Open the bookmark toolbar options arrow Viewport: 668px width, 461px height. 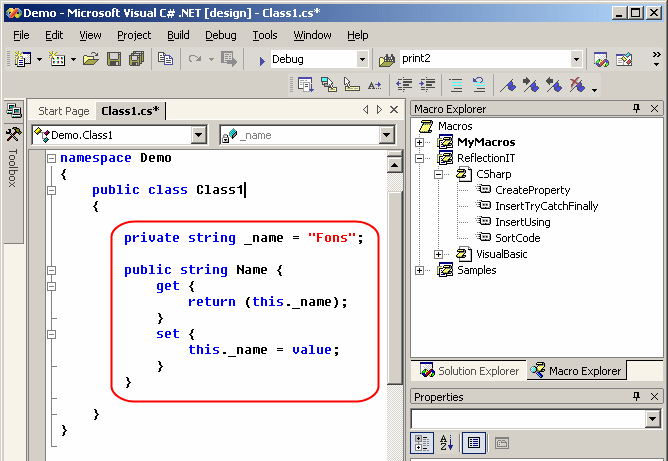(x=594, y=89)
